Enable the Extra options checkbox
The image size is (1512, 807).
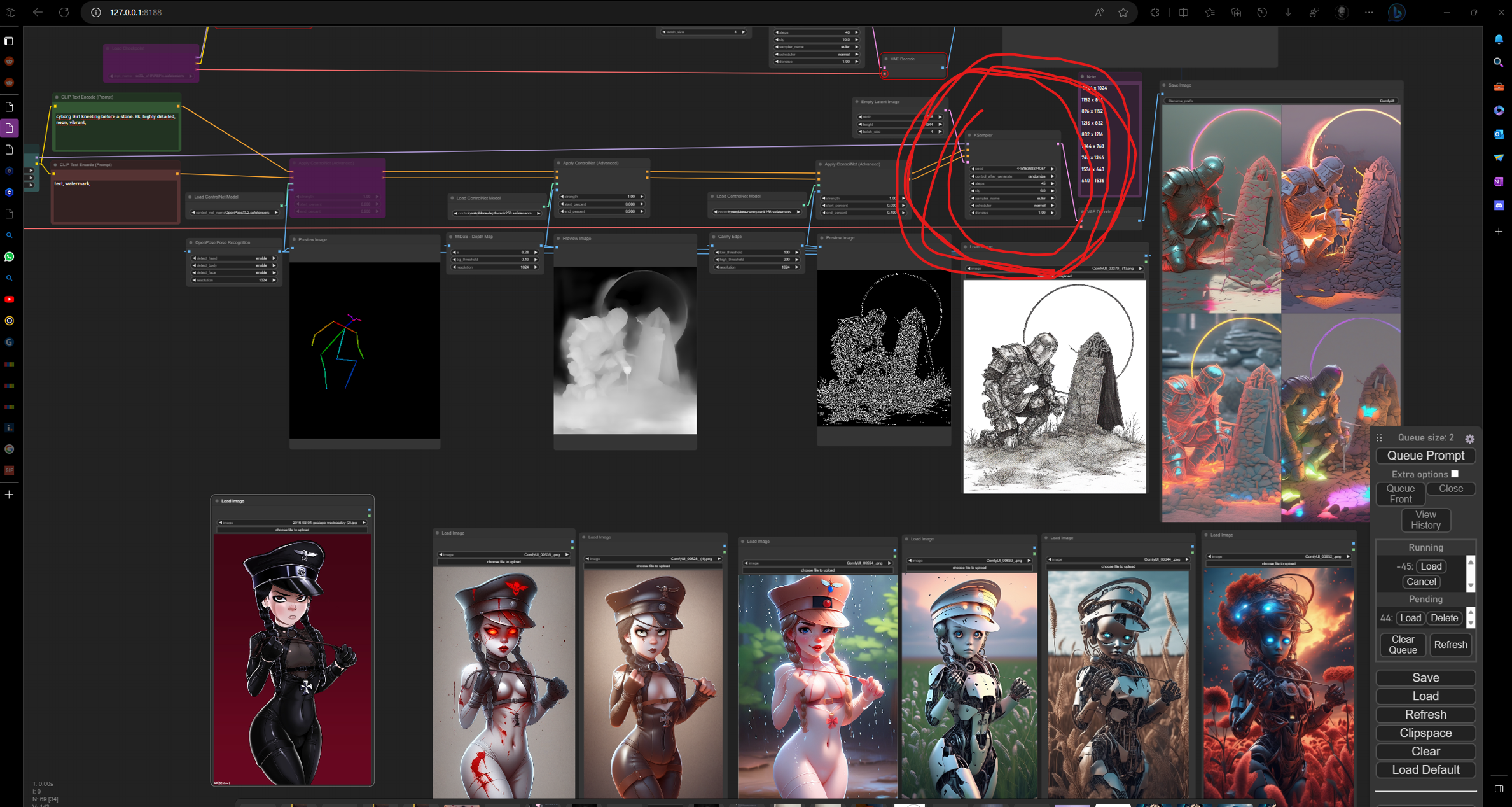[x=1455, y=474]
